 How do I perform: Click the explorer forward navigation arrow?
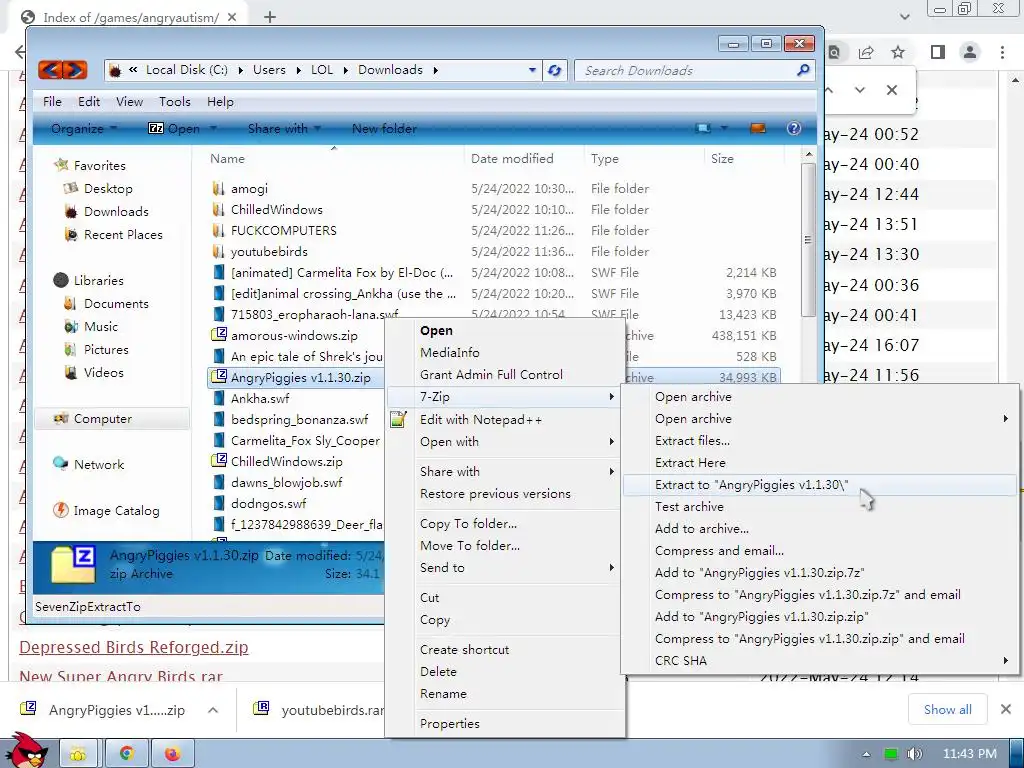pyautogui.click(x=74, y=69)
